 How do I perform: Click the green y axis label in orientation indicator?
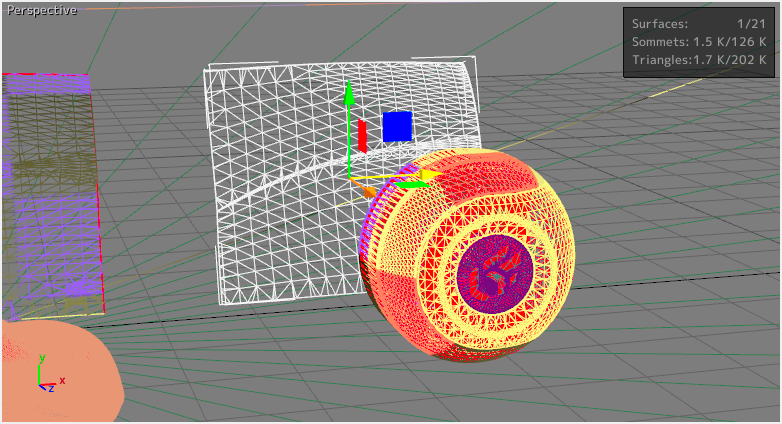42,358
